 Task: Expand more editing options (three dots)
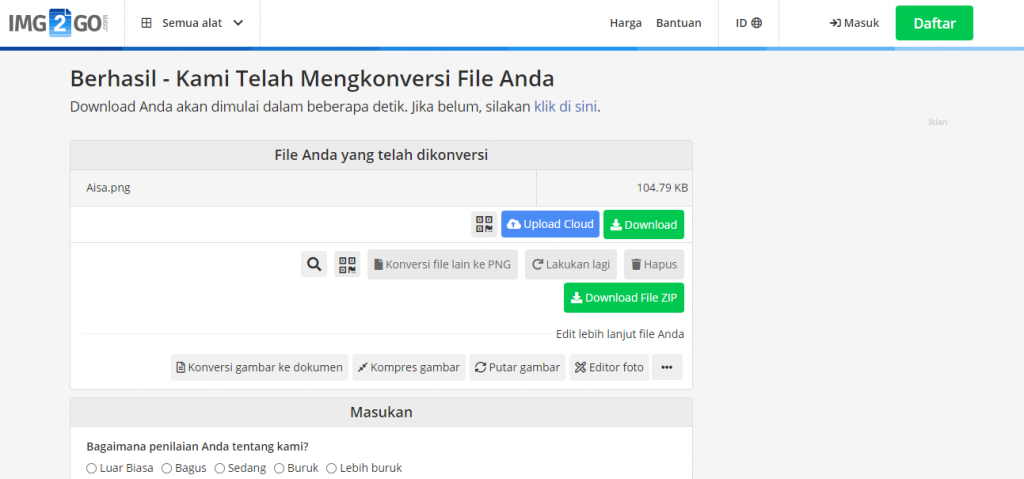tap(667, 367)
